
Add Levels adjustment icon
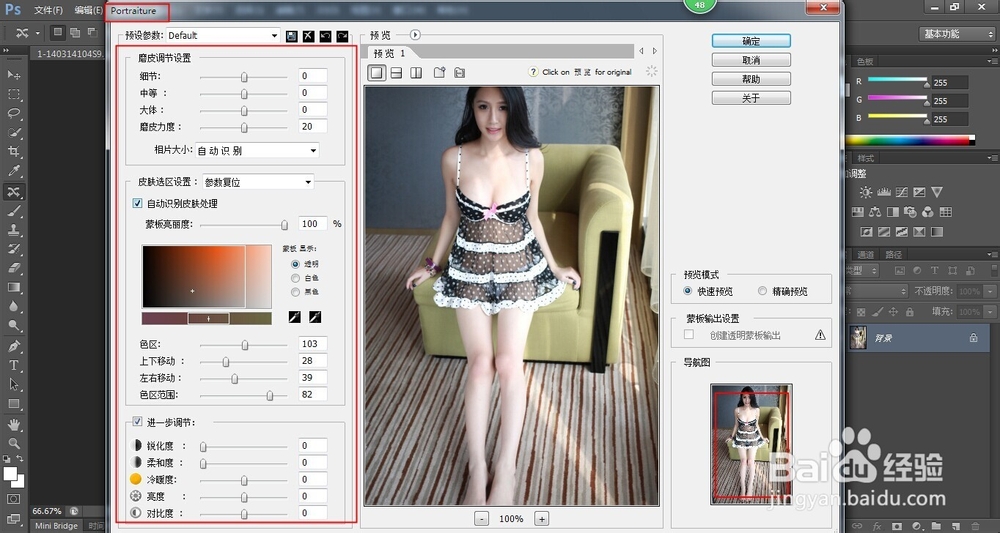[x=883, y=192]
